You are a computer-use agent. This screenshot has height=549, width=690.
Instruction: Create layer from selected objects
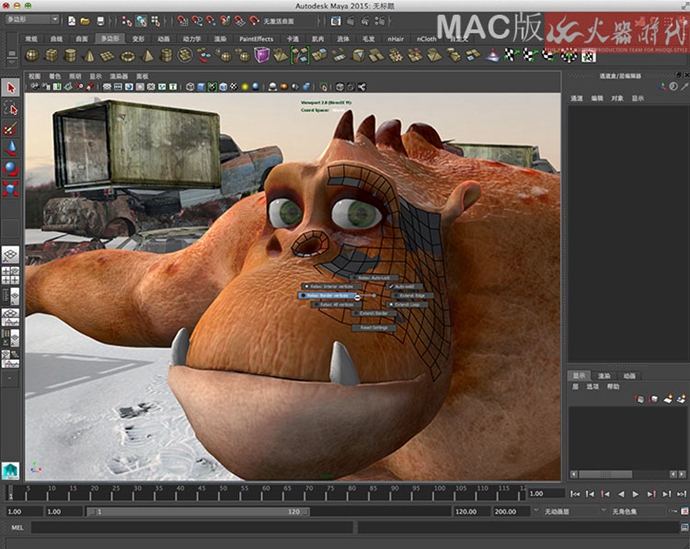(681, 399)
